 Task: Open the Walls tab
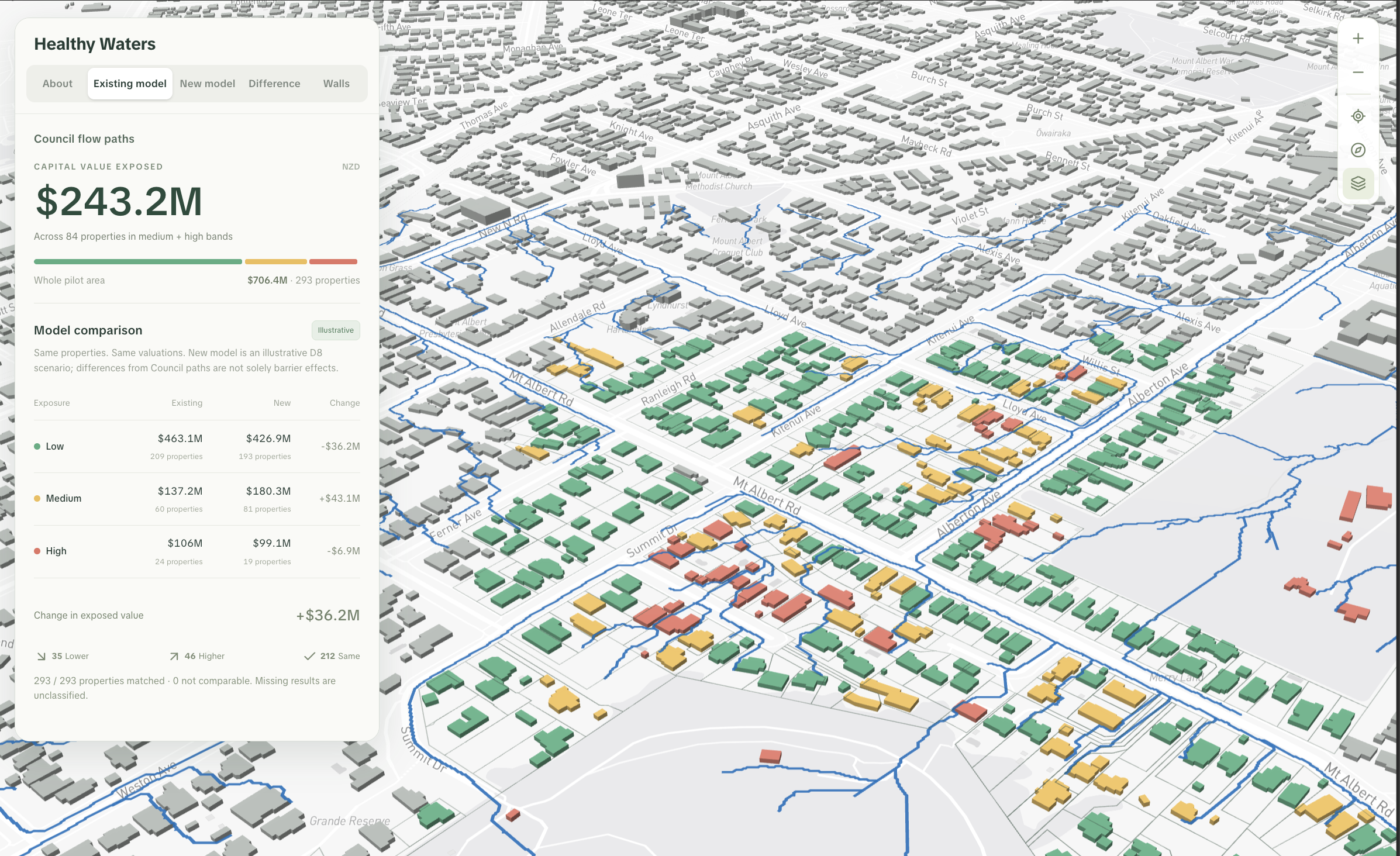coord(336,84)
